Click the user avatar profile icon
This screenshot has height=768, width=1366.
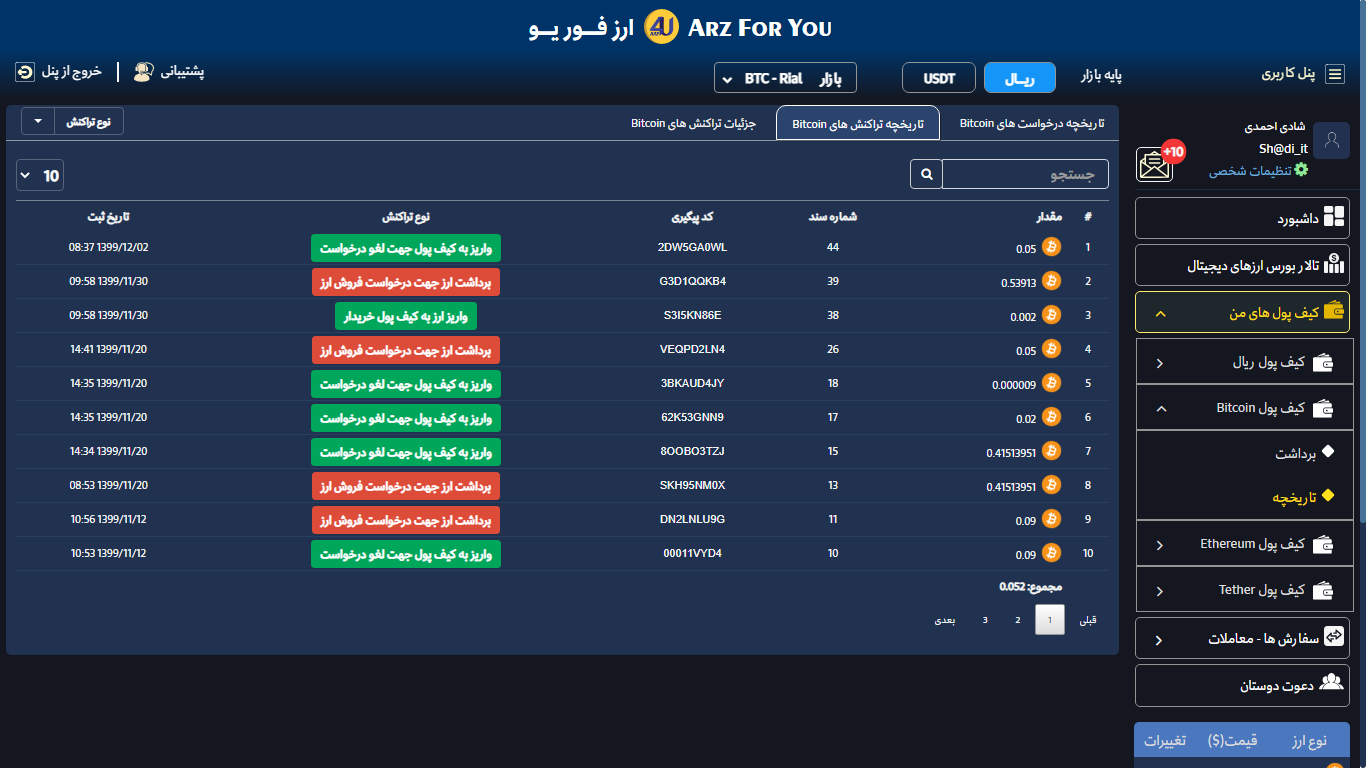click(x=1330, y=141)
